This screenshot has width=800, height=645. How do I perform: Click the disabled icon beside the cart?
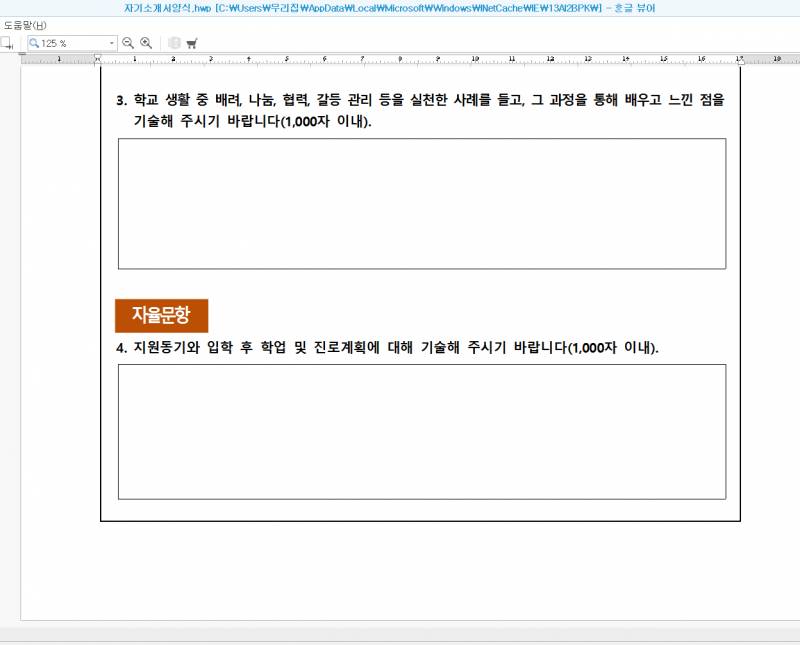pos(174,42)
